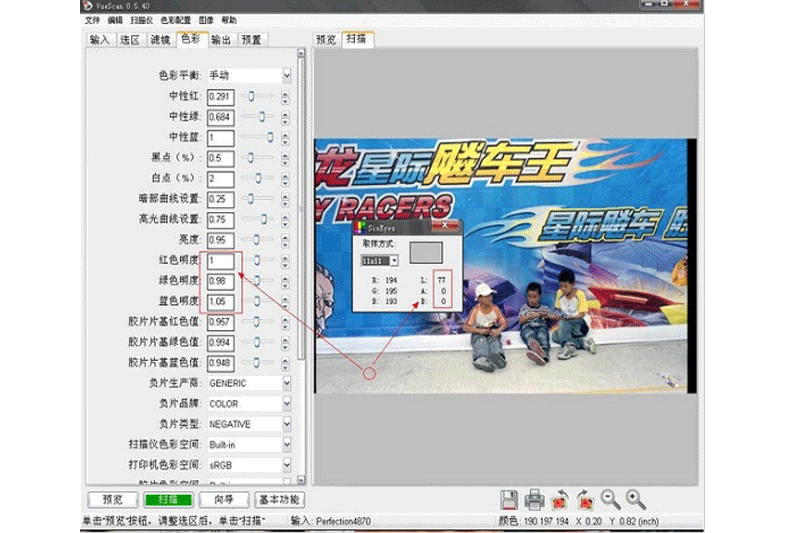800x533 pixels.
Task: Rotate image right with clockwise icon
Action: [x=585, y=498]
